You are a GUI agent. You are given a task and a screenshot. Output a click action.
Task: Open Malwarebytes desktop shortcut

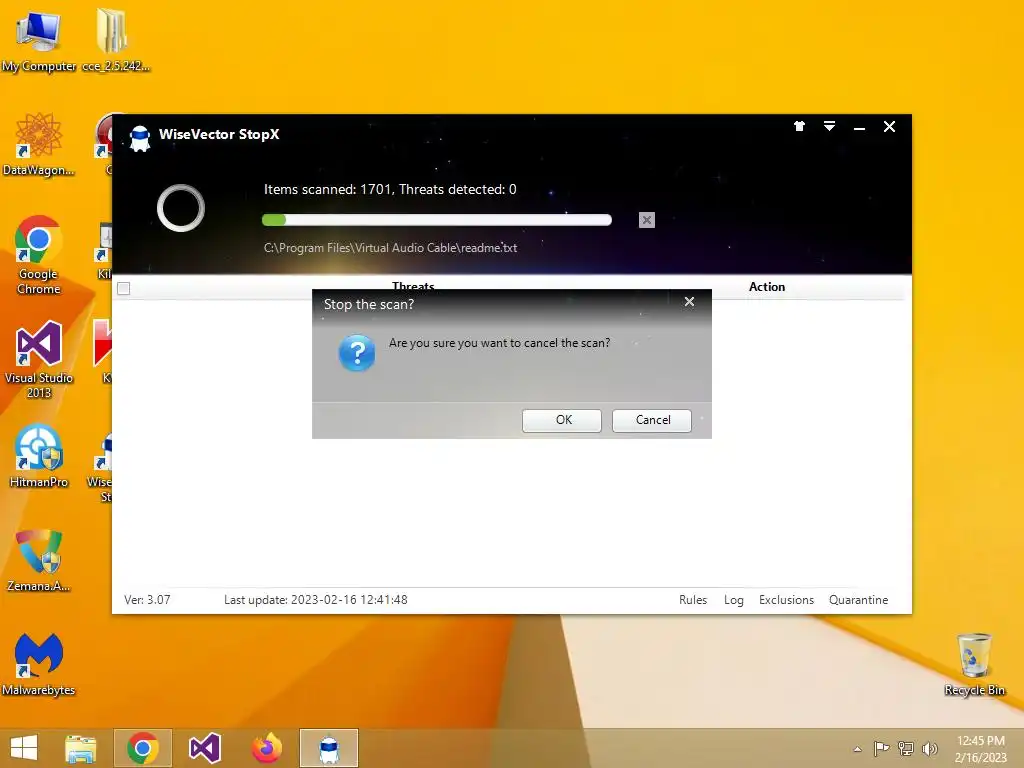[x=39, y=664]
